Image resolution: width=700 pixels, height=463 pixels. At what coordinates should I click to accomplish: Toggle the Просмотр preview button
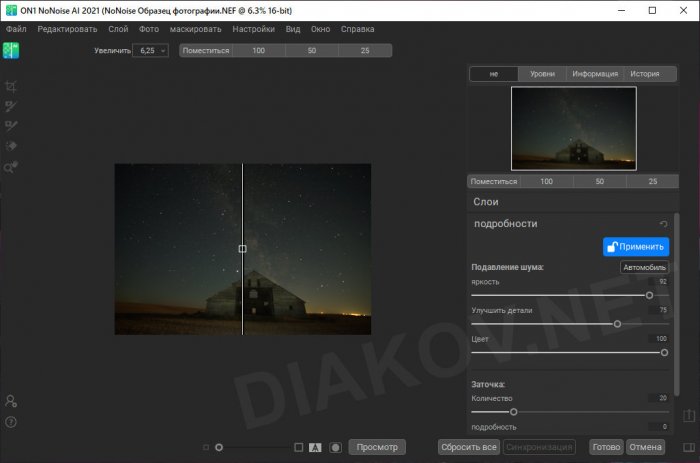tap(378, 447)
